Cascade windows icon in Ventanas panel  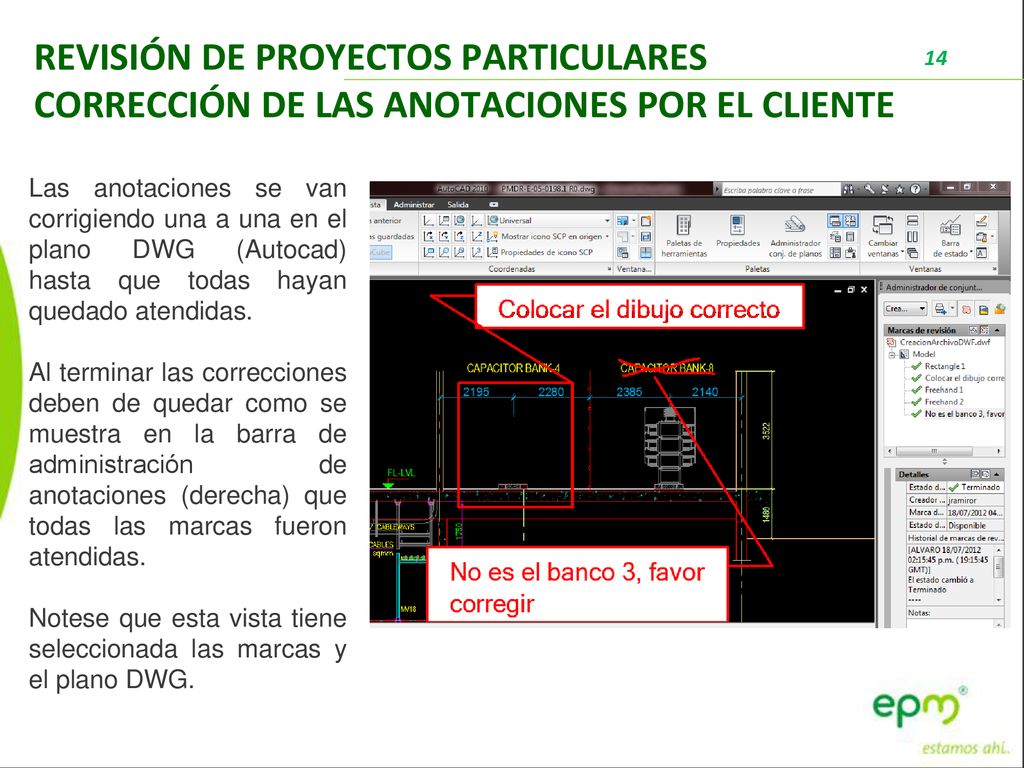[x=912, y=253]
